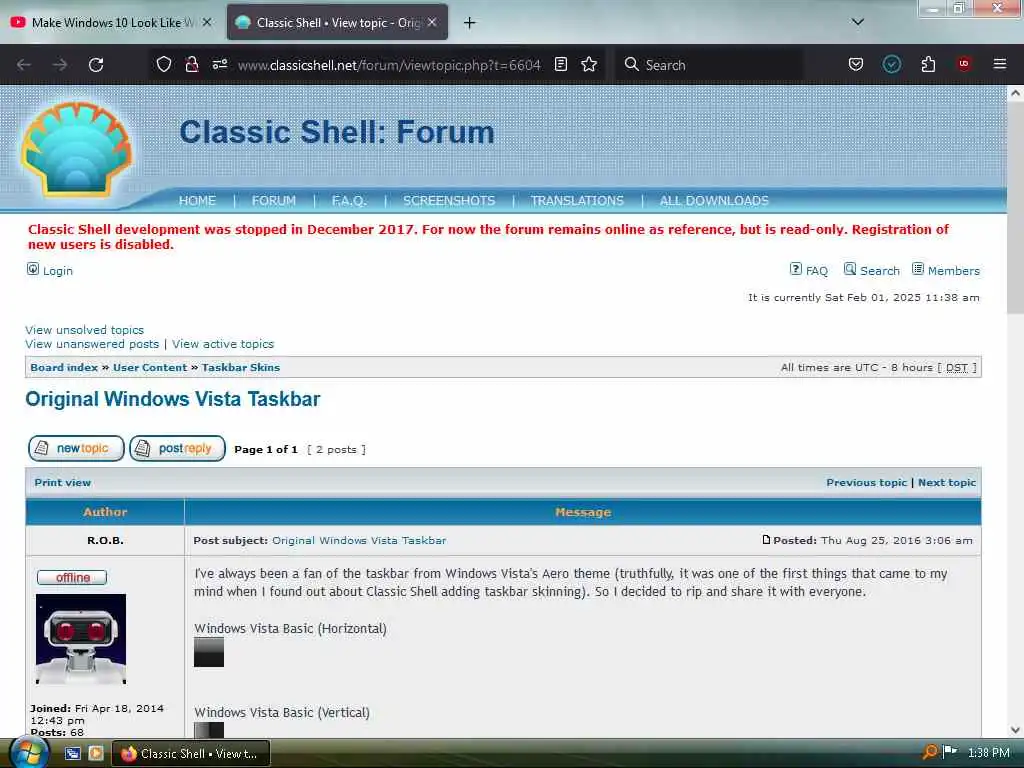Click the Classic Shell View t... taskbar button
Screen dimensions: 1024x768
tap(191, 754)
